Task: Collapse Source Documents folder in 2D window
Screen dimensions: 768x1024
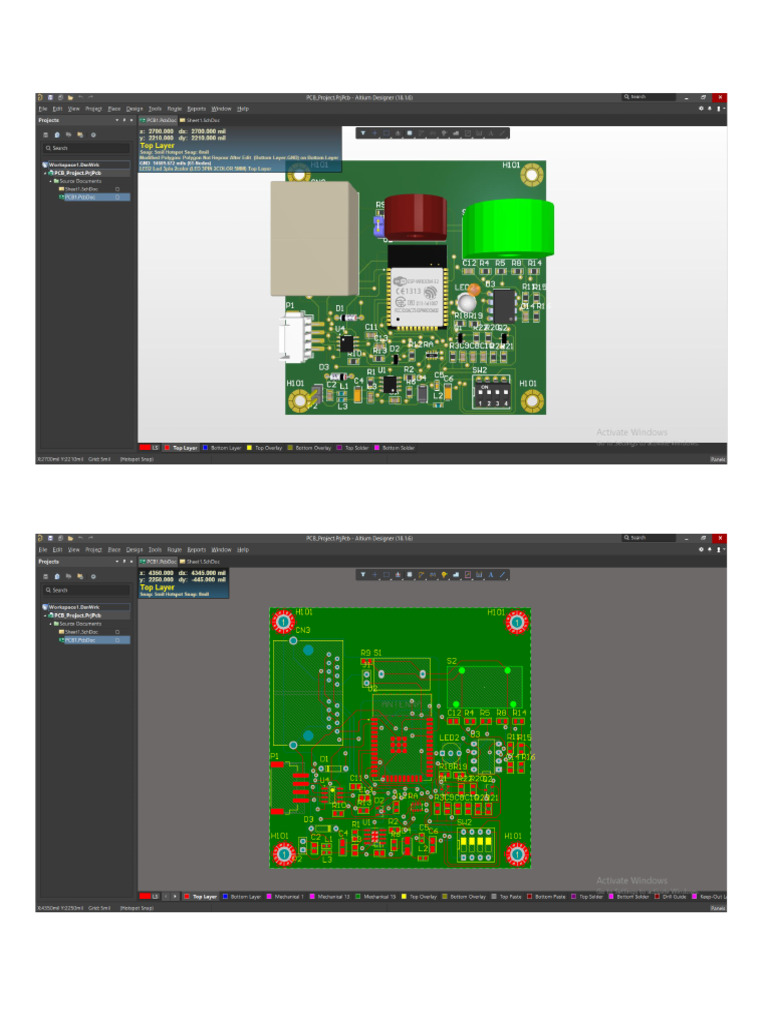Action: coord(50,623)
